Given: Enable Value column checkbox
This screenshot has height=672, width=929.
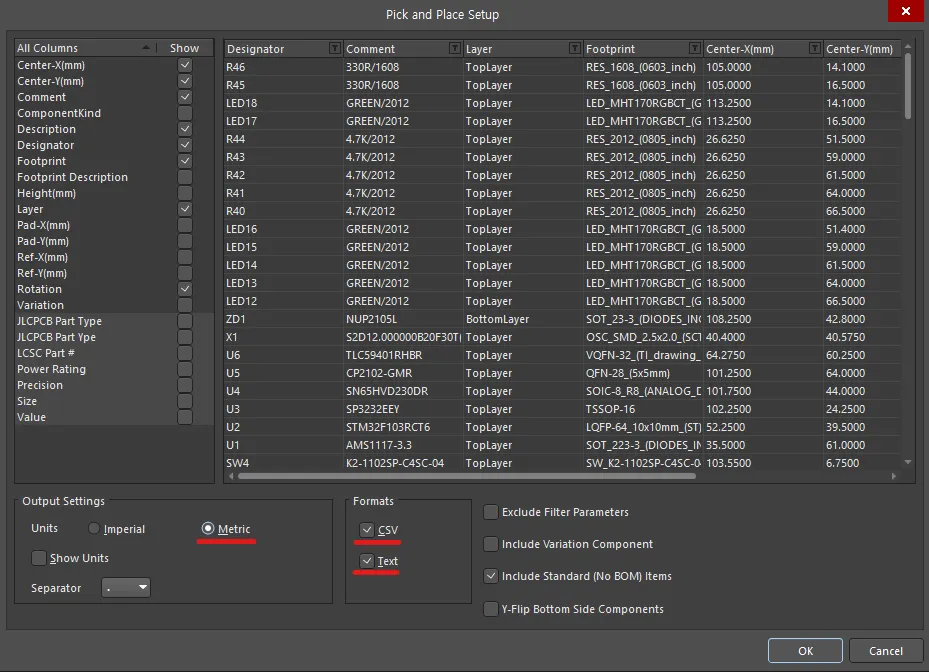Looking at the screenshot, I should [x=185, y=417].
